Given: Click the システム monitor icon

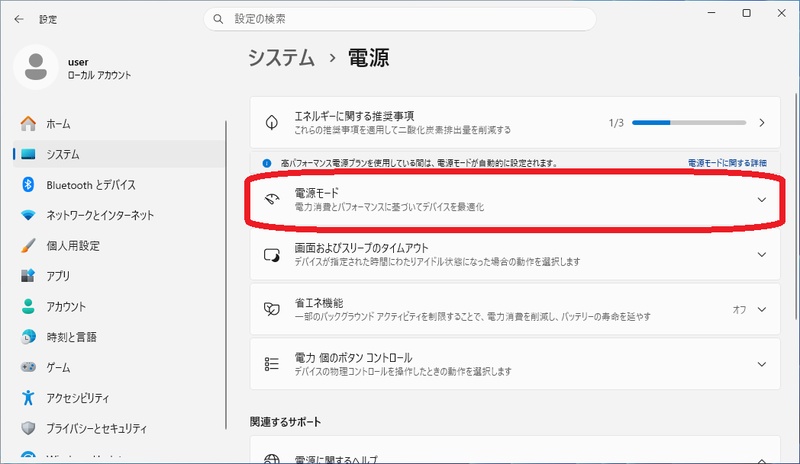Looking at the screenshot, I should [28, 154].
